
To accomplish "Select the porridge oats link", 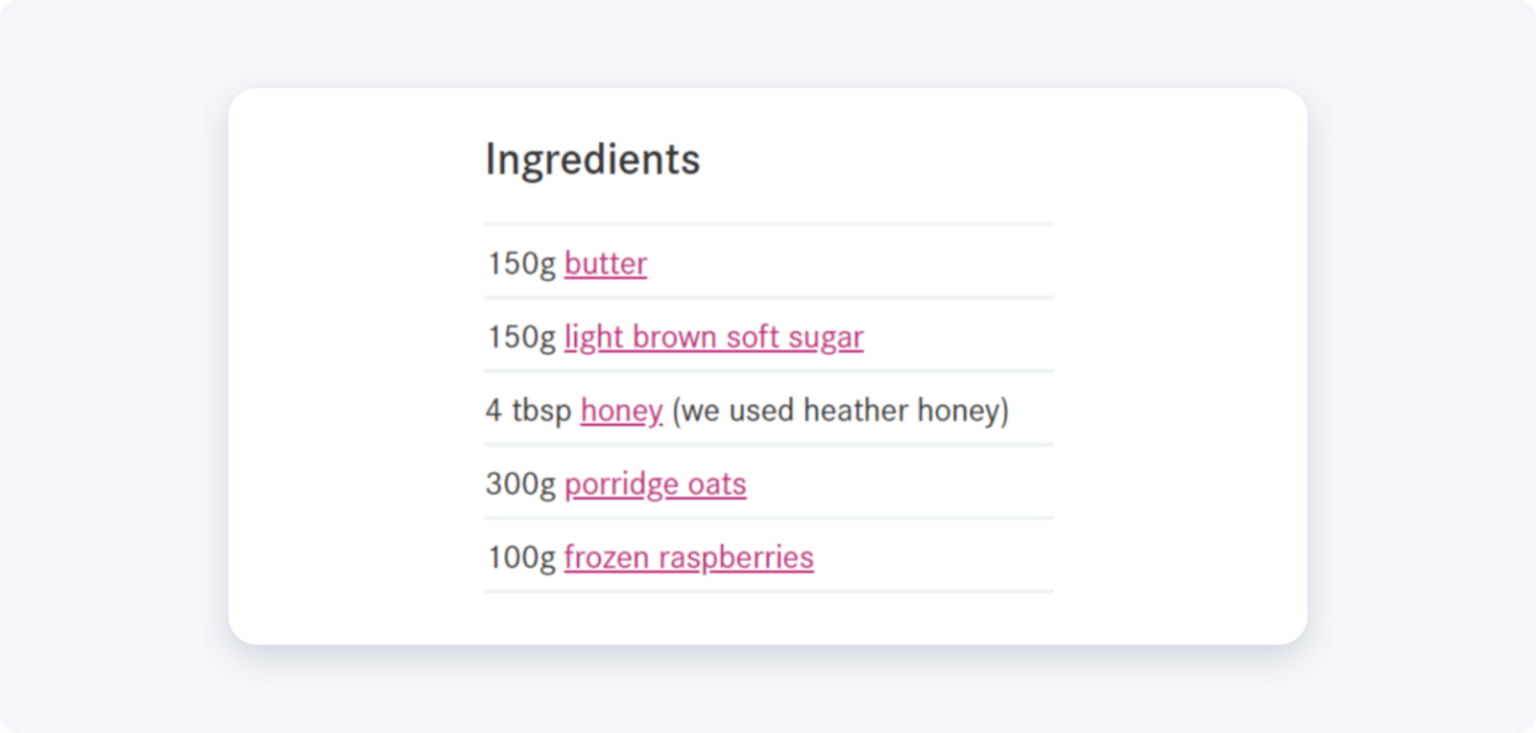I will pyautogui.click(x=655, y=484).
